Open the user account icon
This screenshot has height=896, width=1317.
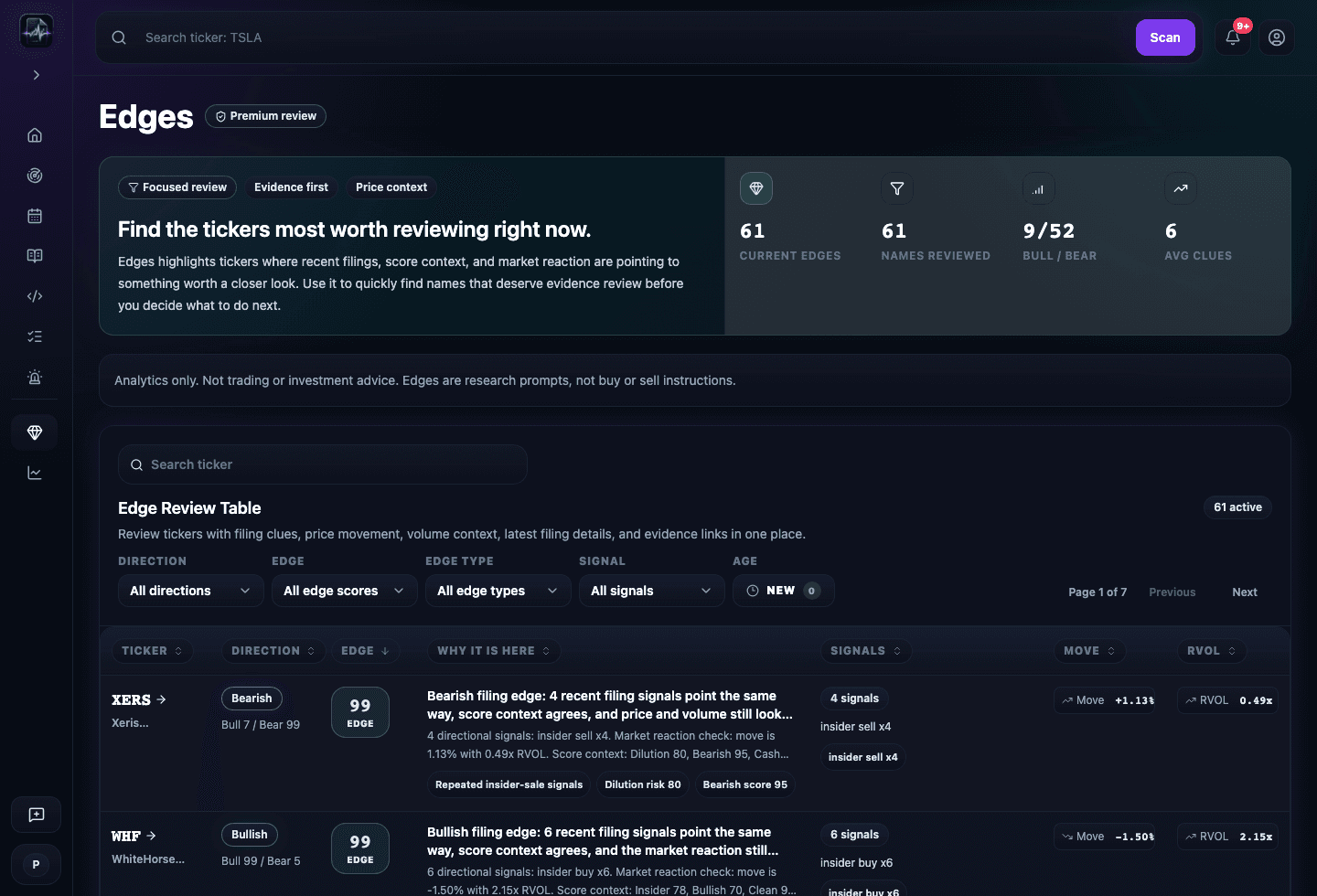[x=1277, y=37]
